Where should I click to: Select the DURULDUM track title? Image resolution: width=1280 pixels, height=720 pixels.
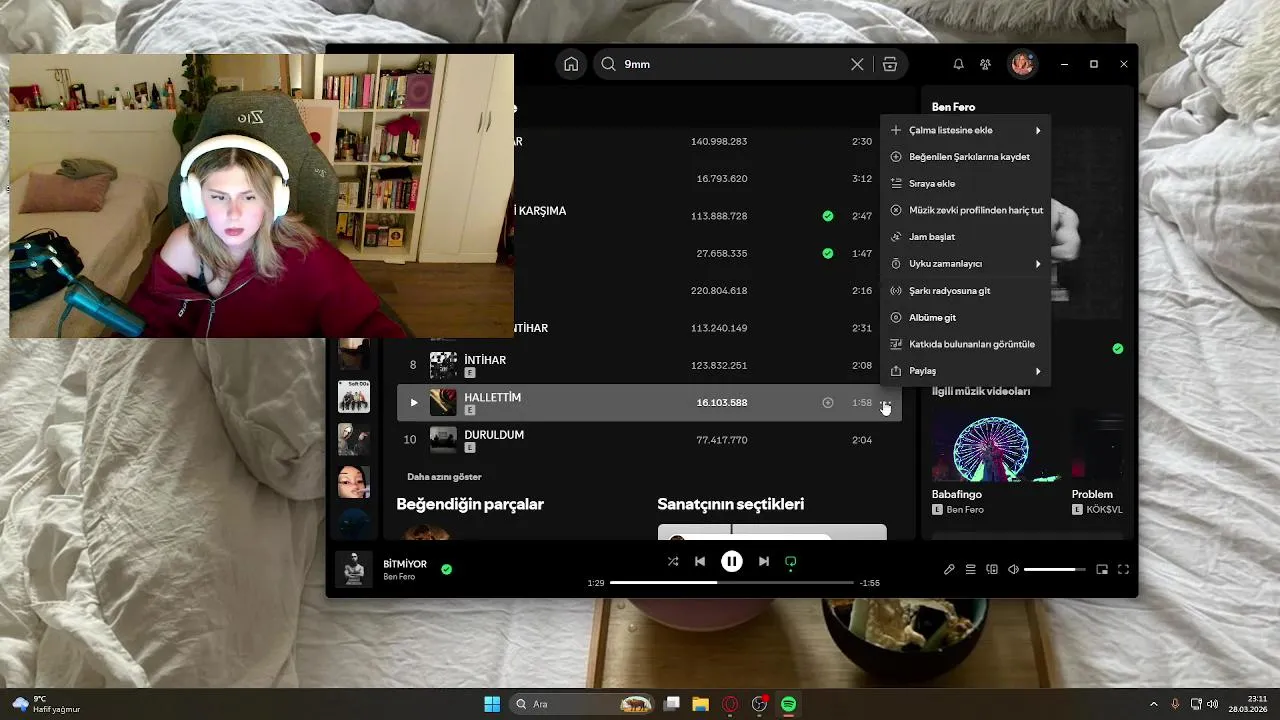(494, 435)
